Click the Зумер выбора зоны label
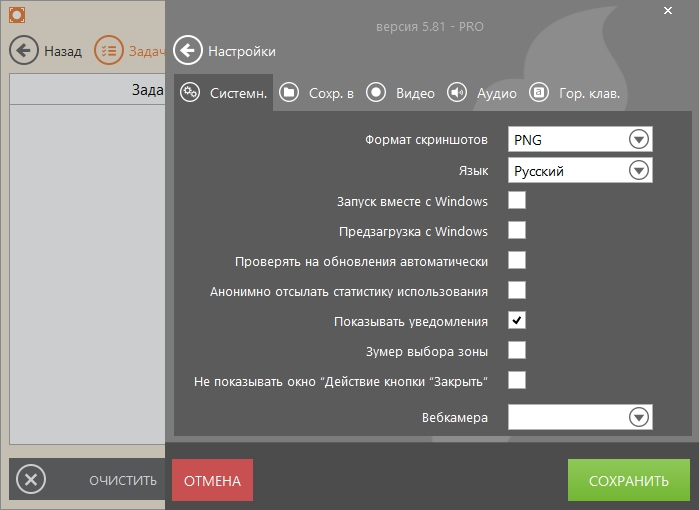The image size is (699, 510). coord(427,352)
